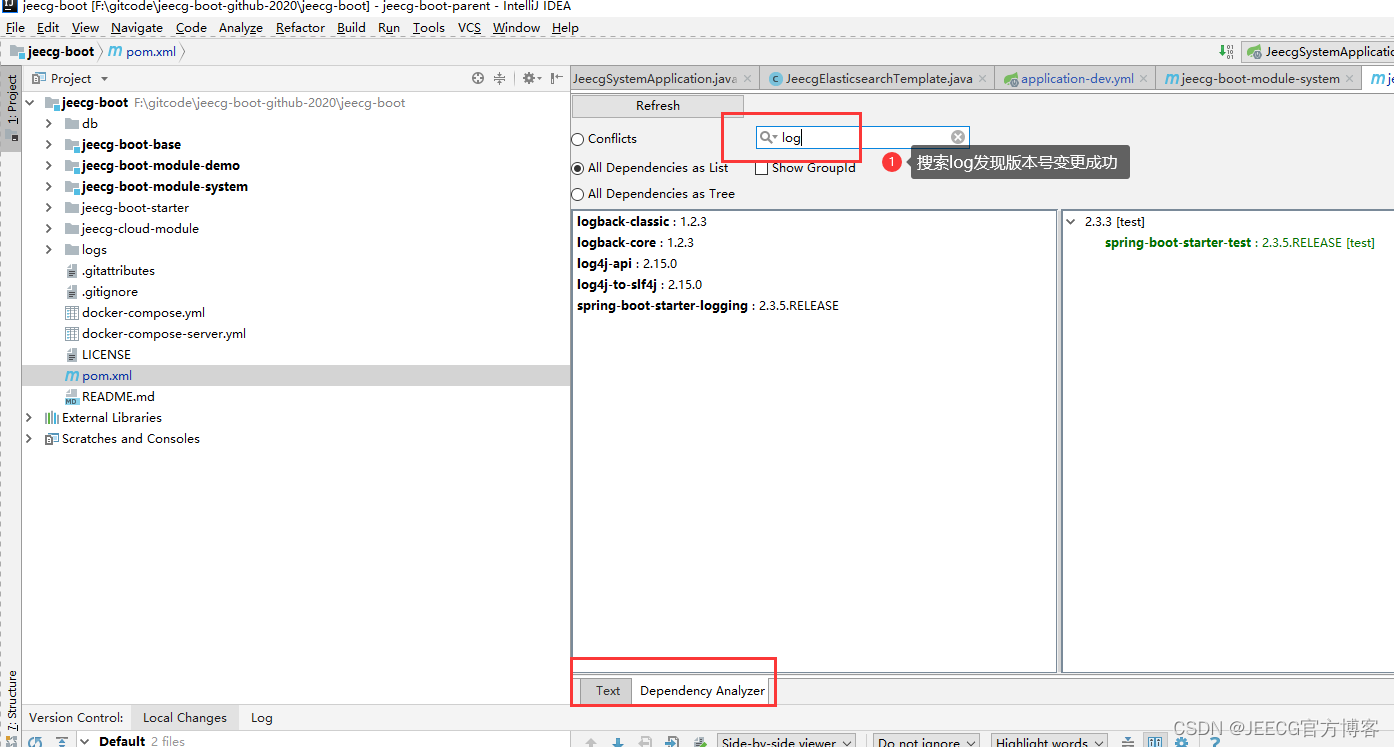Expand the jeecg-cloud-module folder
This screenshot has width=1394, height=747.
tap(49, 229)
